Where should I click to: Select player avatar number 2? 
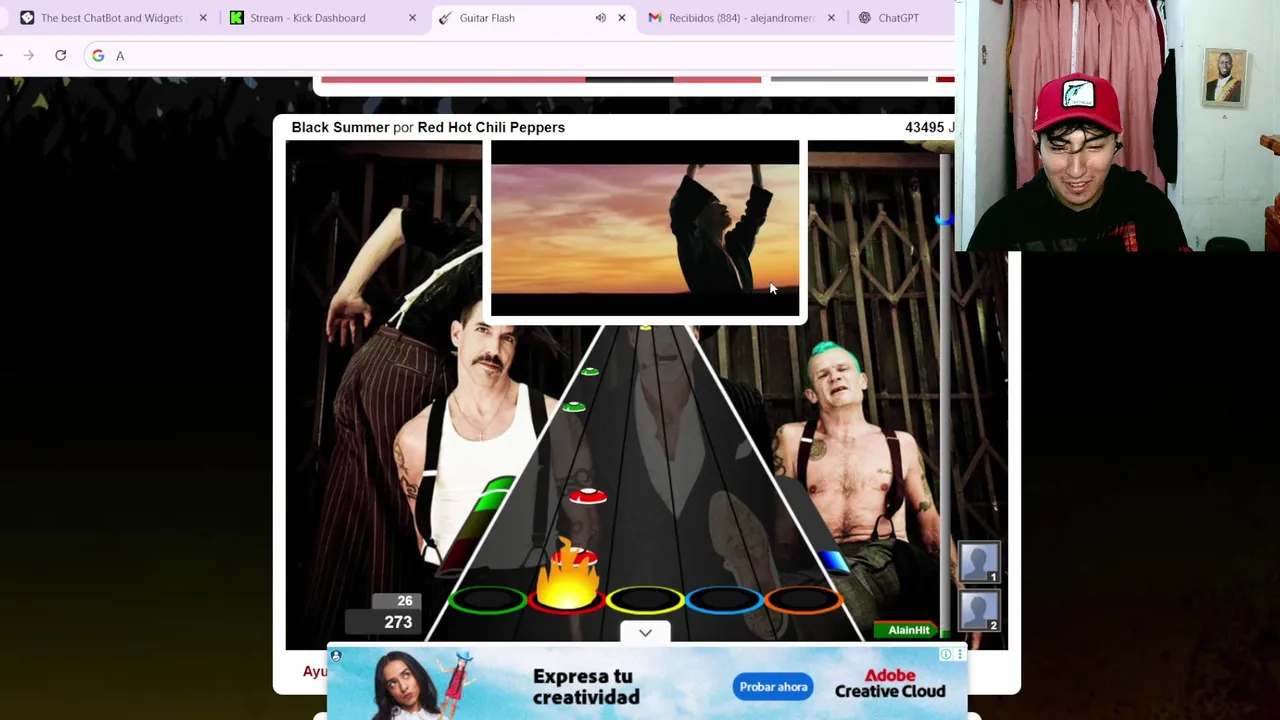[x=978, y=611]
